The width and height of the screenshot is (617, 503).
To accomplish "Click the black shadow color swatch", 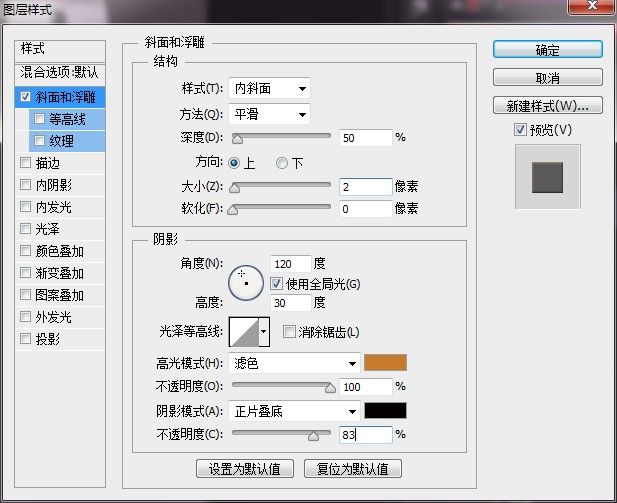I will (385, 411).
